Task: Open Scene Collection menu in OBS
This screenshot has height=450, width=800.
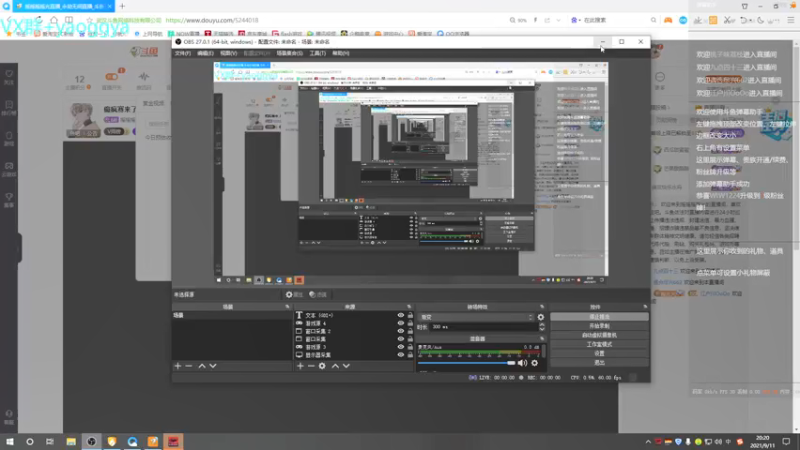Action: pyautogui.click(x=289, y=53)
